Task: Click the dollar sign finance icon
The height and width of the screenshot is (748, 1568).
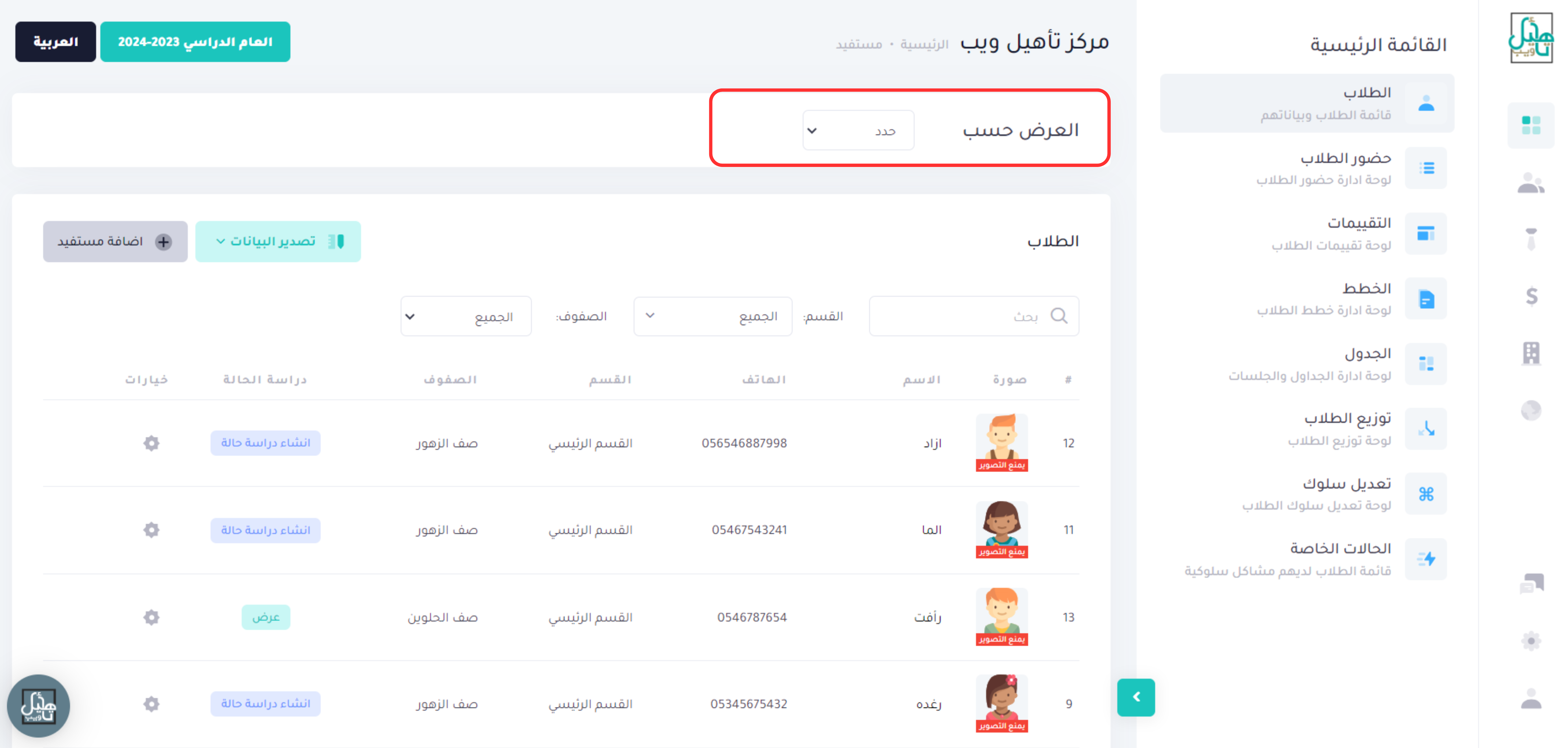Action: (1532, 296)
